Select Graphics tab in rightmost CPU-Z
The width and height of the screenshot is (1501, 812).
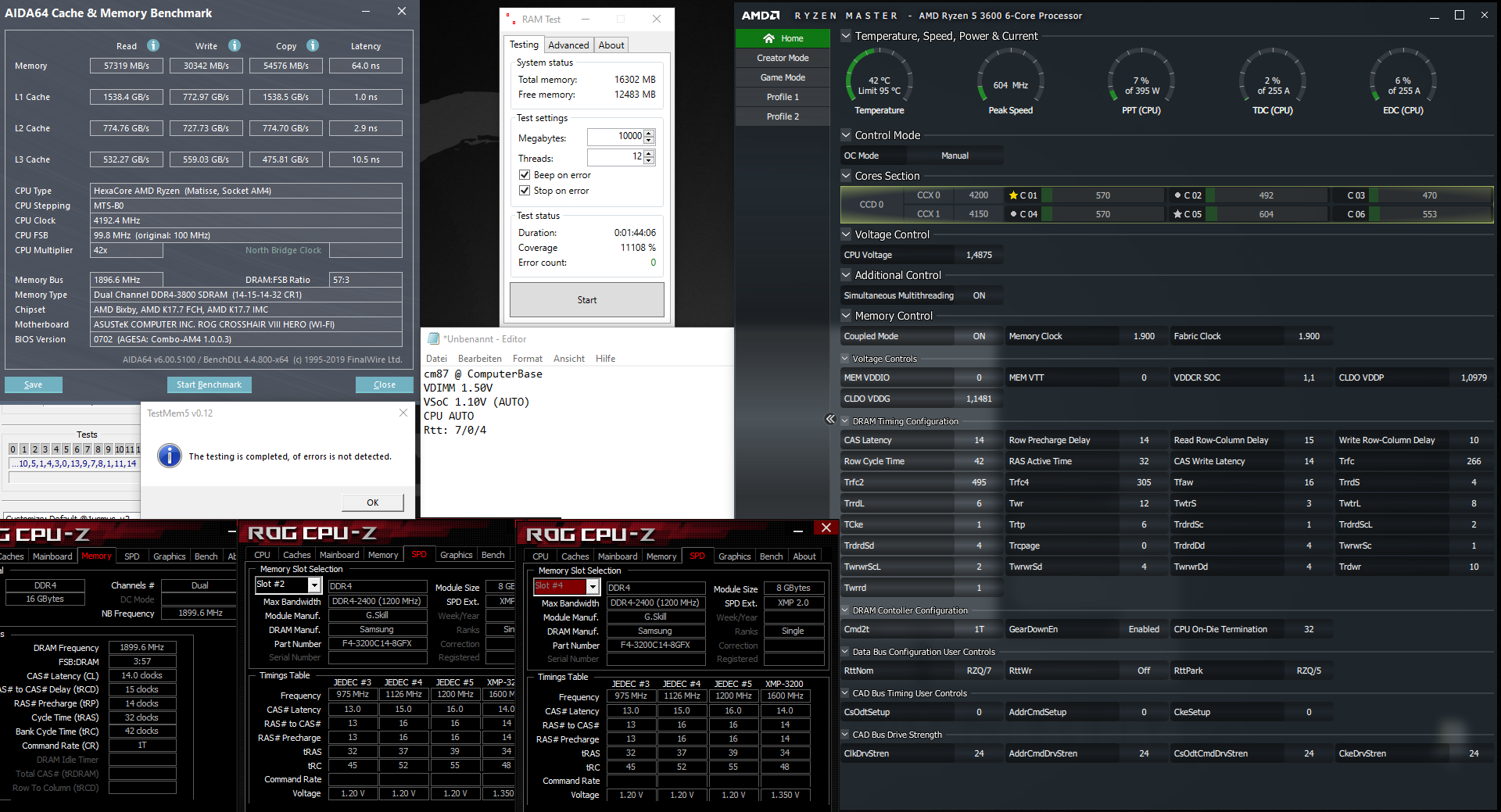click(x=735, y=556)
